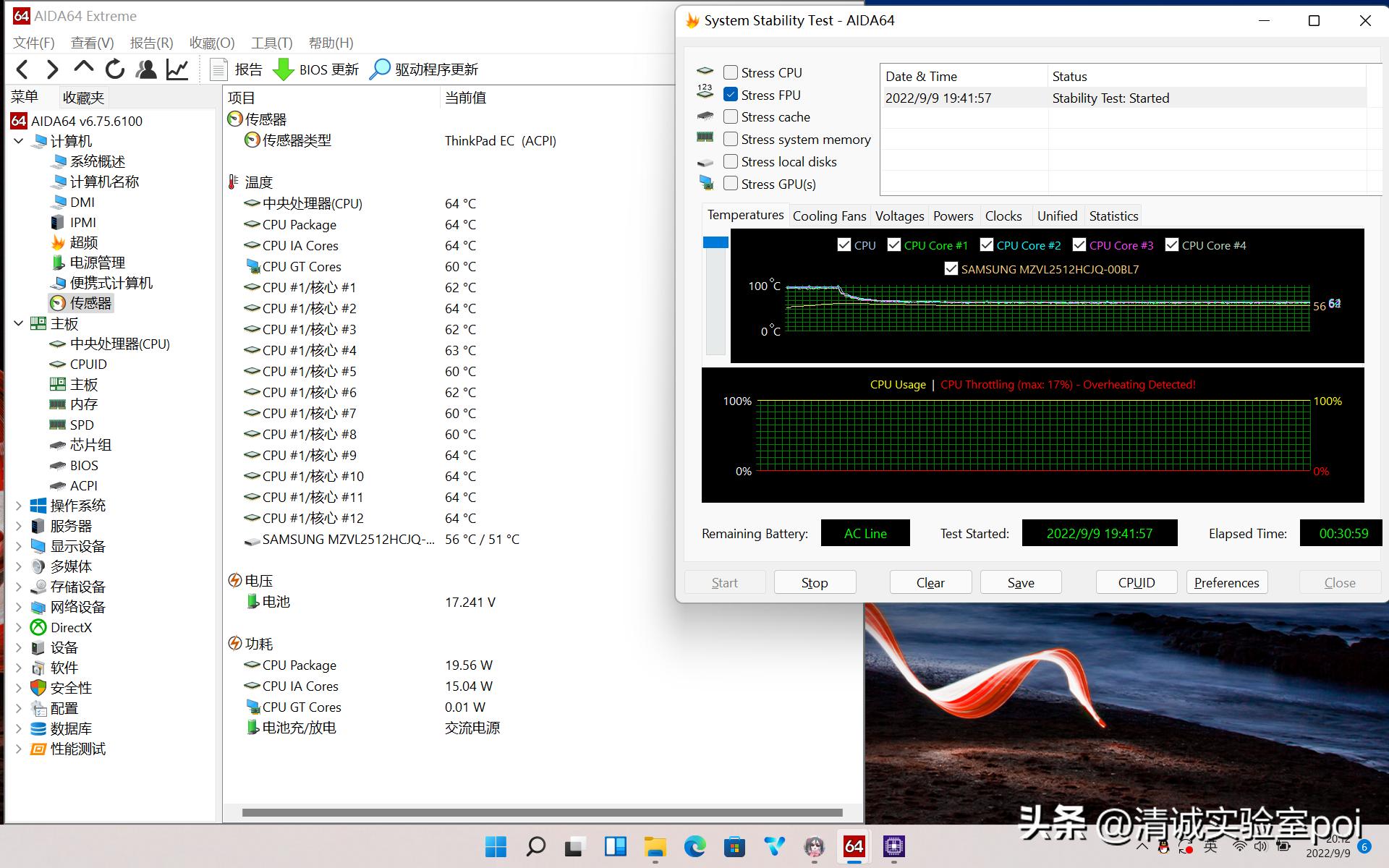Viewport: 1389px width, 868px height.
Task: Click the BIOS 更新 toolbar icon
Action: tap(315, 69)
